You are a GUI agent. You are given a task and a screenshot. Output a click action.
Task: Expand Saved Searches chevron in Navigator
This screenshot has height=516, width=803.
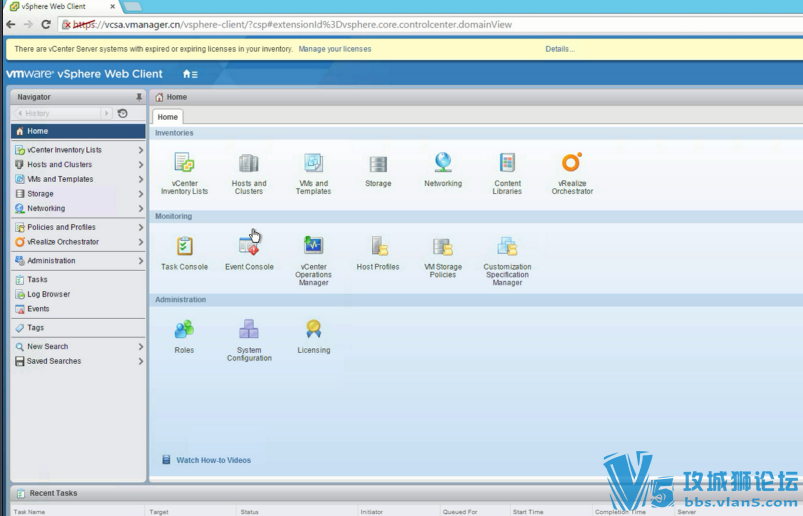[x=140, y=361]
